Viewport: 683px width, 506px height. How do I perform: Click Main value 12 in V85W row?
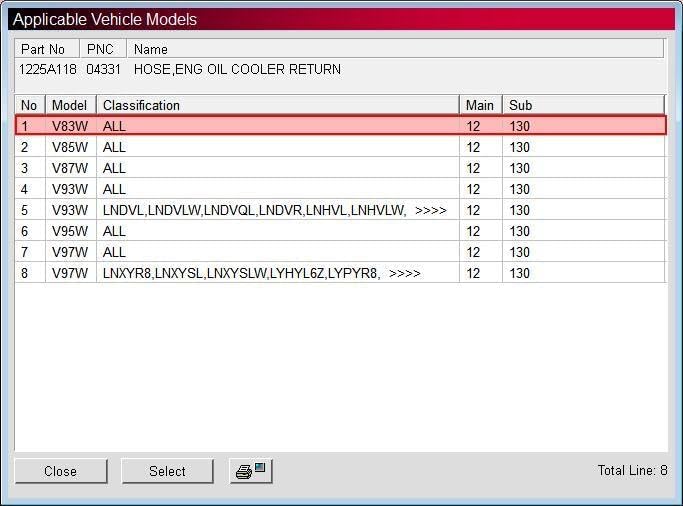coord(473,147)
